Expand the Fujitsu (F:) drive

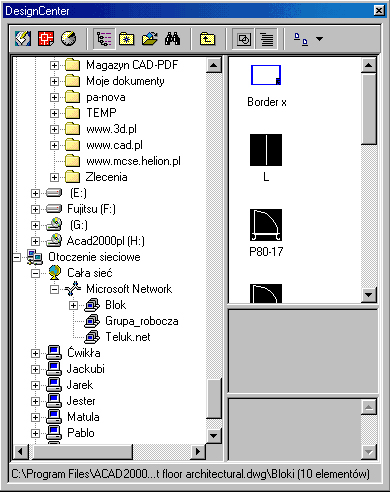point(35,209)
